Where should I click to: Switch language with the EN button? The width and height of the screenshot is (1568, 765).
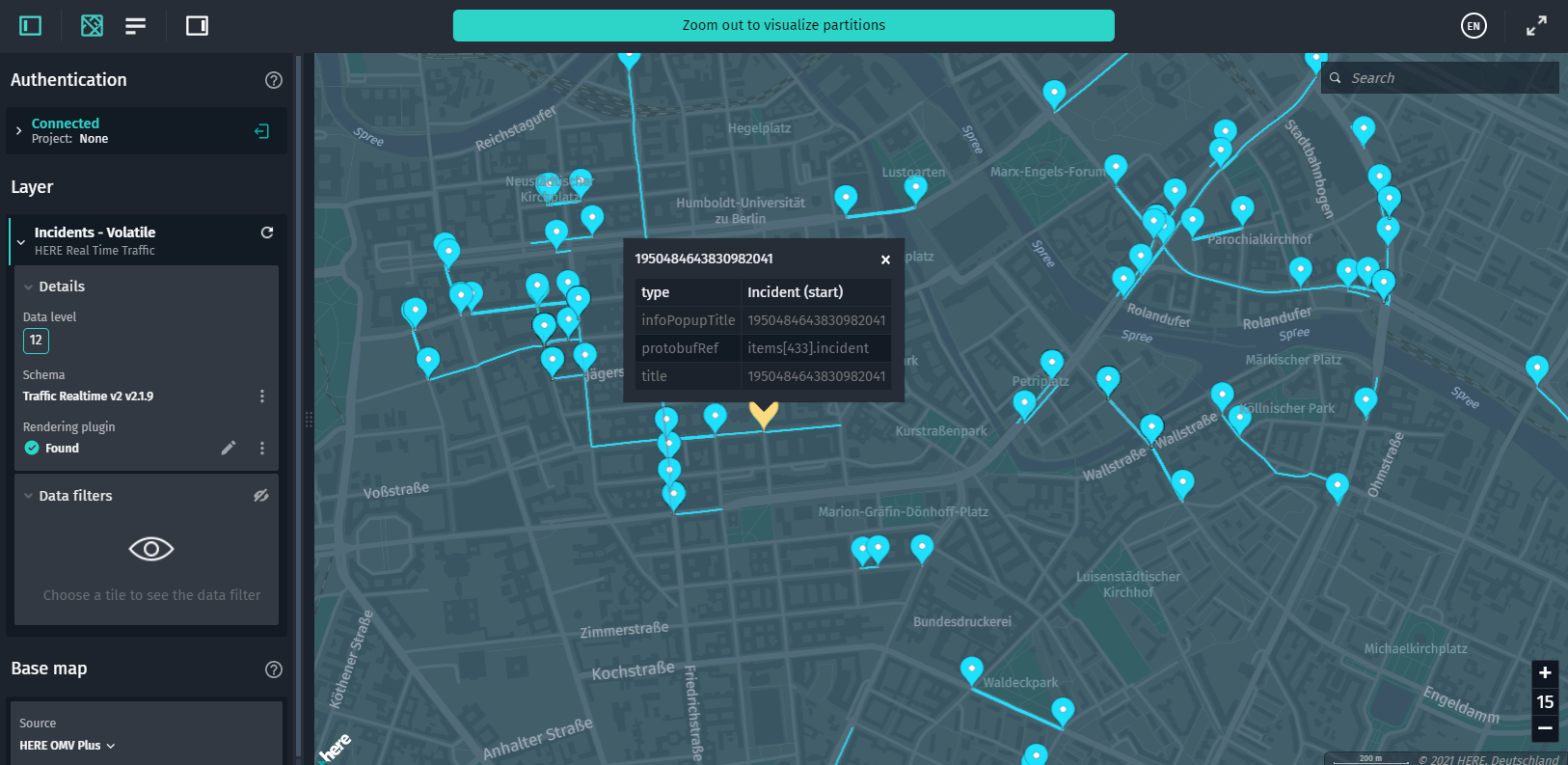coord(1473,26)
